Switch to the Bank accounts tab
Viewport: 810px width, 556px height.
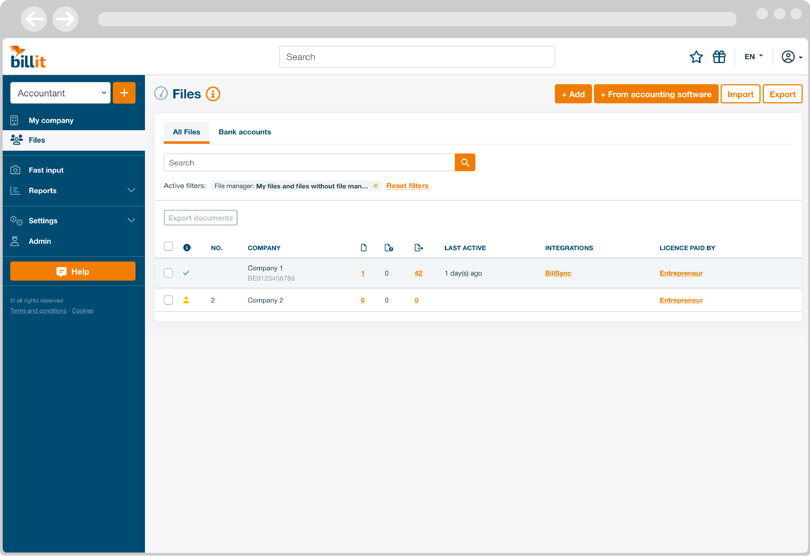[244, 132]
